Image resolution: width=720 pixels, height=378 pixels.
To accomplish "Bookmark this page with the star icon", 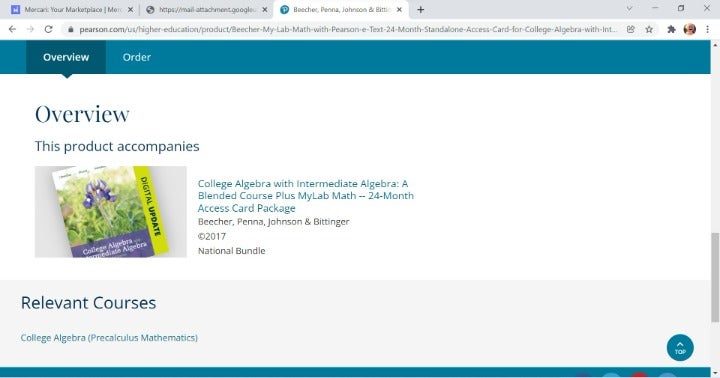I will pos(649,29).
